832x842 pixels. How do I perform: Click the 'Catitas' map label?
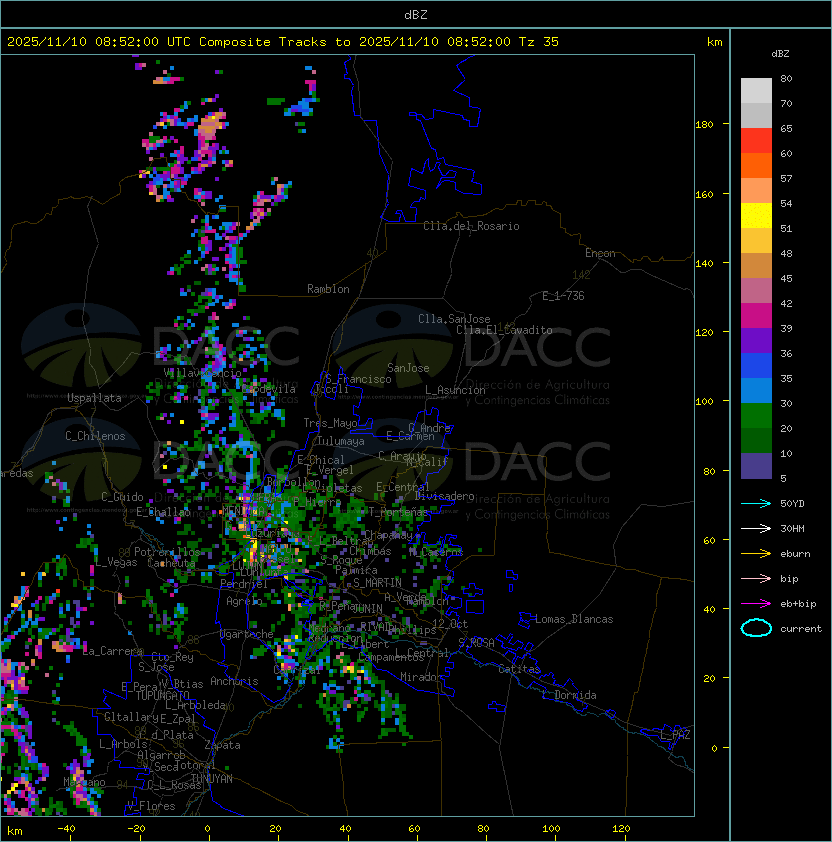[x=519, y=669]
